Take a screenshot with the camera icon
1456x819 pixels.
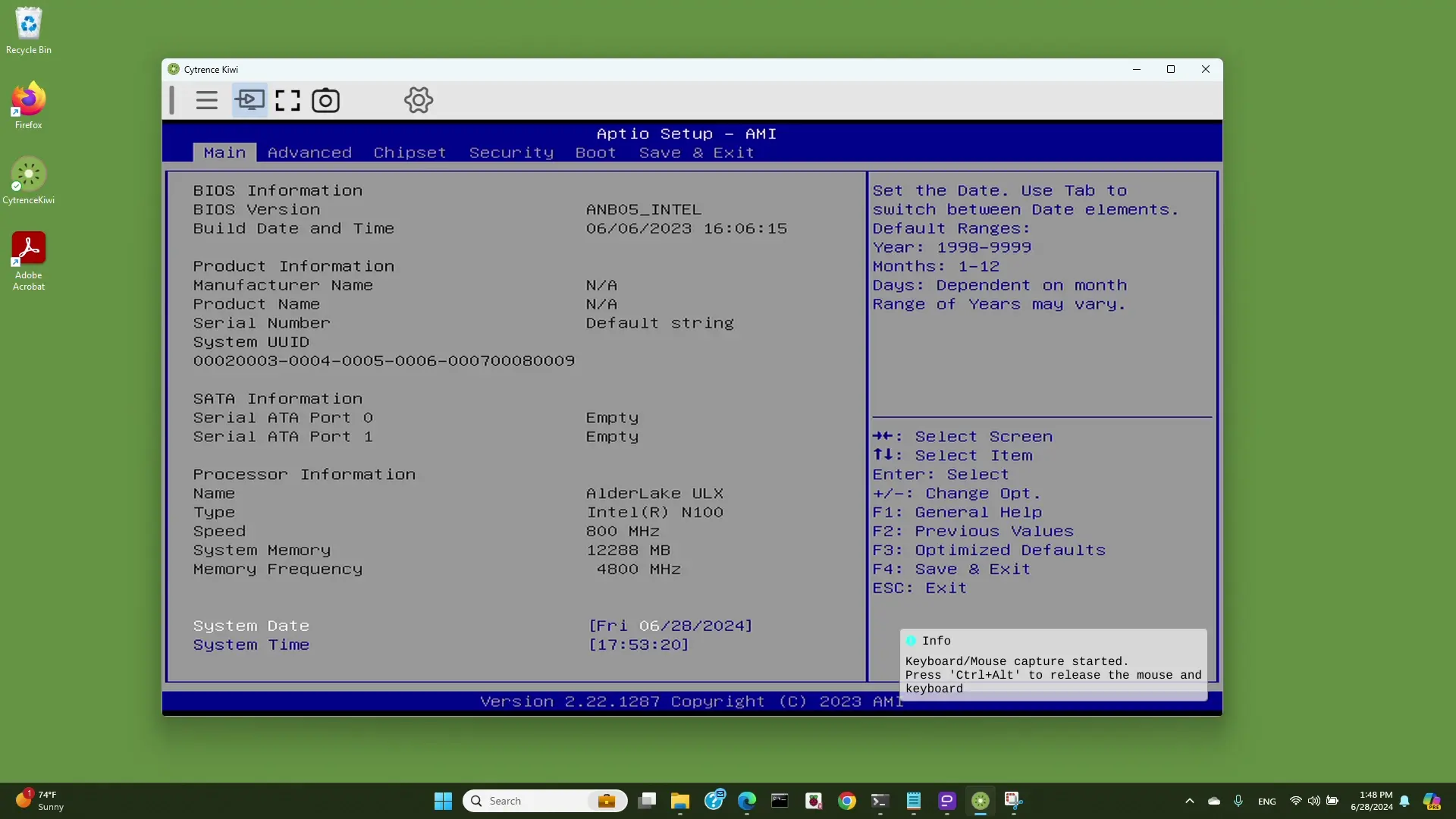326,100
